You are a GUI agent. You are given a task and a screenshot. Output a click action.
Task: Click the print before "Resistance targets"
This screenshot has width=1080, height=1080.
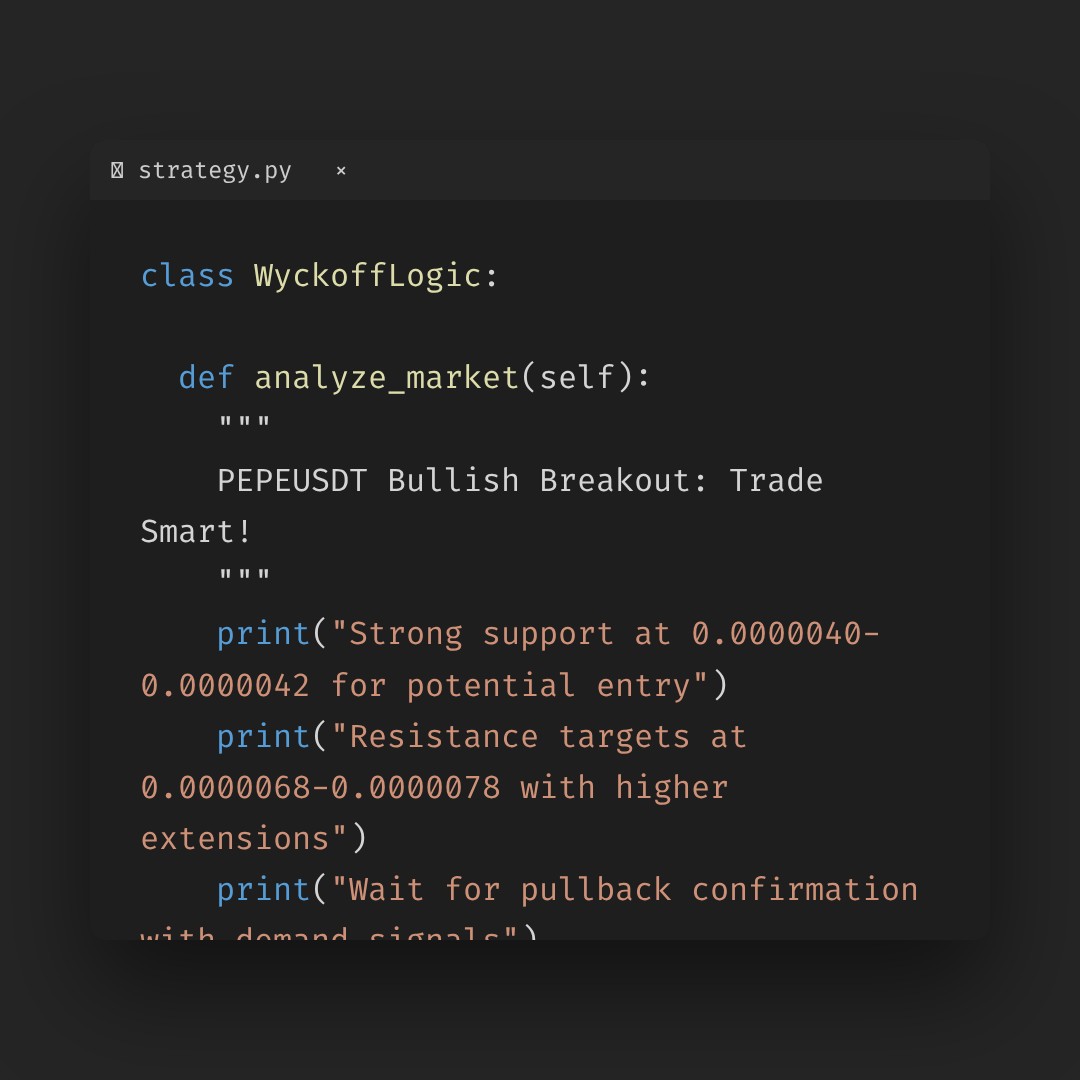point(263,737)
